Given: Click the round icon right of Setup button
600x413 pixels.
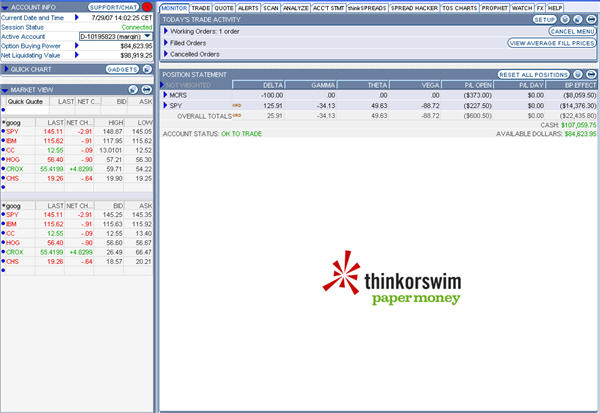Looking at the screenshot, I should (566, 19).
